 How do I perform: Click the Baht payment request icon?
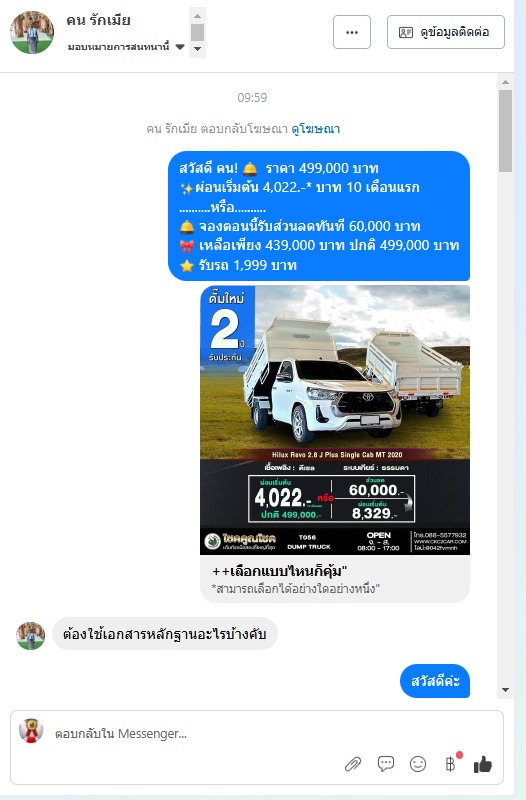coord(451,763)
